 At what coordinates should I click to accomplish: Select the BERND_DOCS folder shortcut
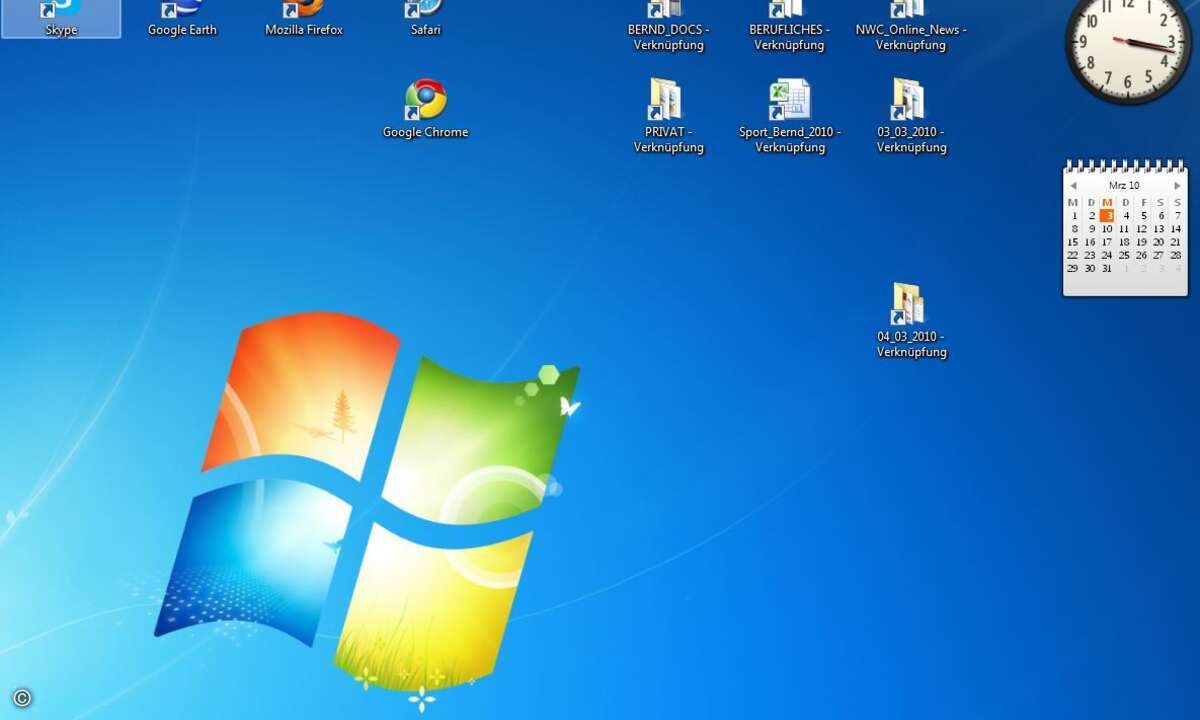point(668,27)
